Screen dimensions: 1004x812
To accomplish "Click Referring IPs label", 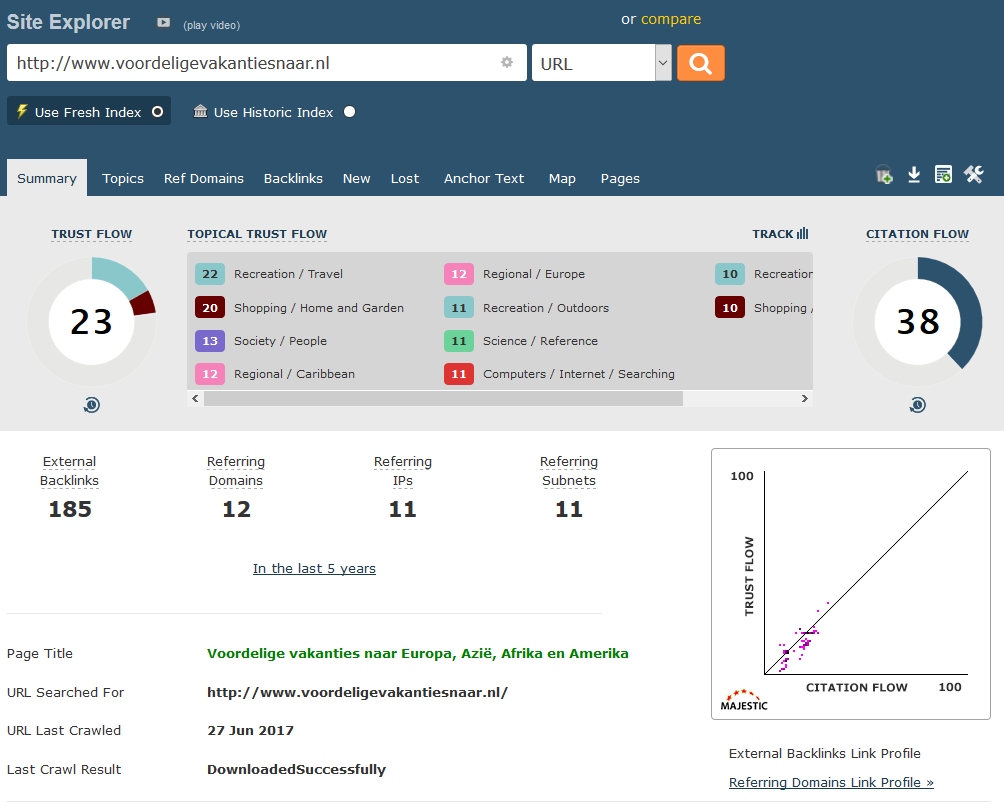I will tap(403, 471).
